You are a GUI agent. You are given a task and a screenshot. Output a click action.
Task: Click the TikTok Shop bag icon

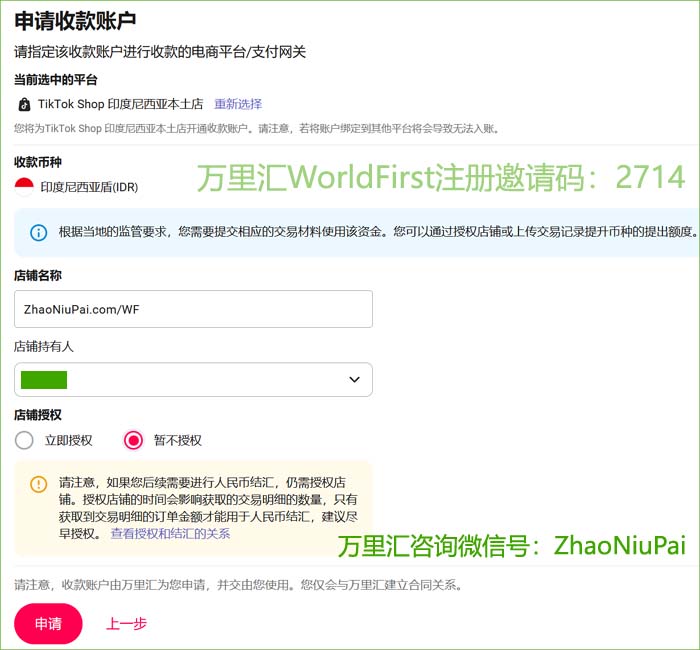tap(24, 104)
